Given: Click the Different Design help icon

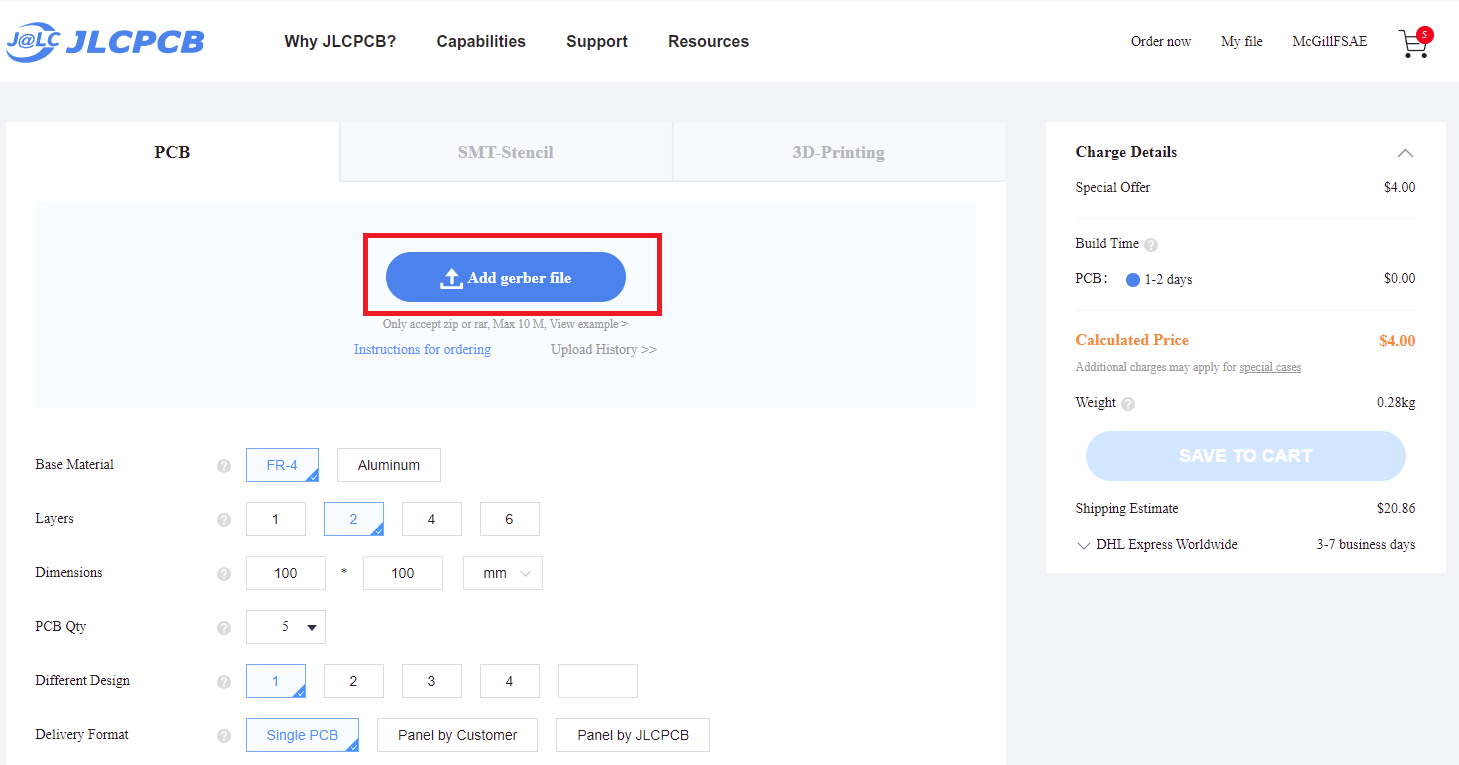Looking at the screenshot, I should point(224,682).
